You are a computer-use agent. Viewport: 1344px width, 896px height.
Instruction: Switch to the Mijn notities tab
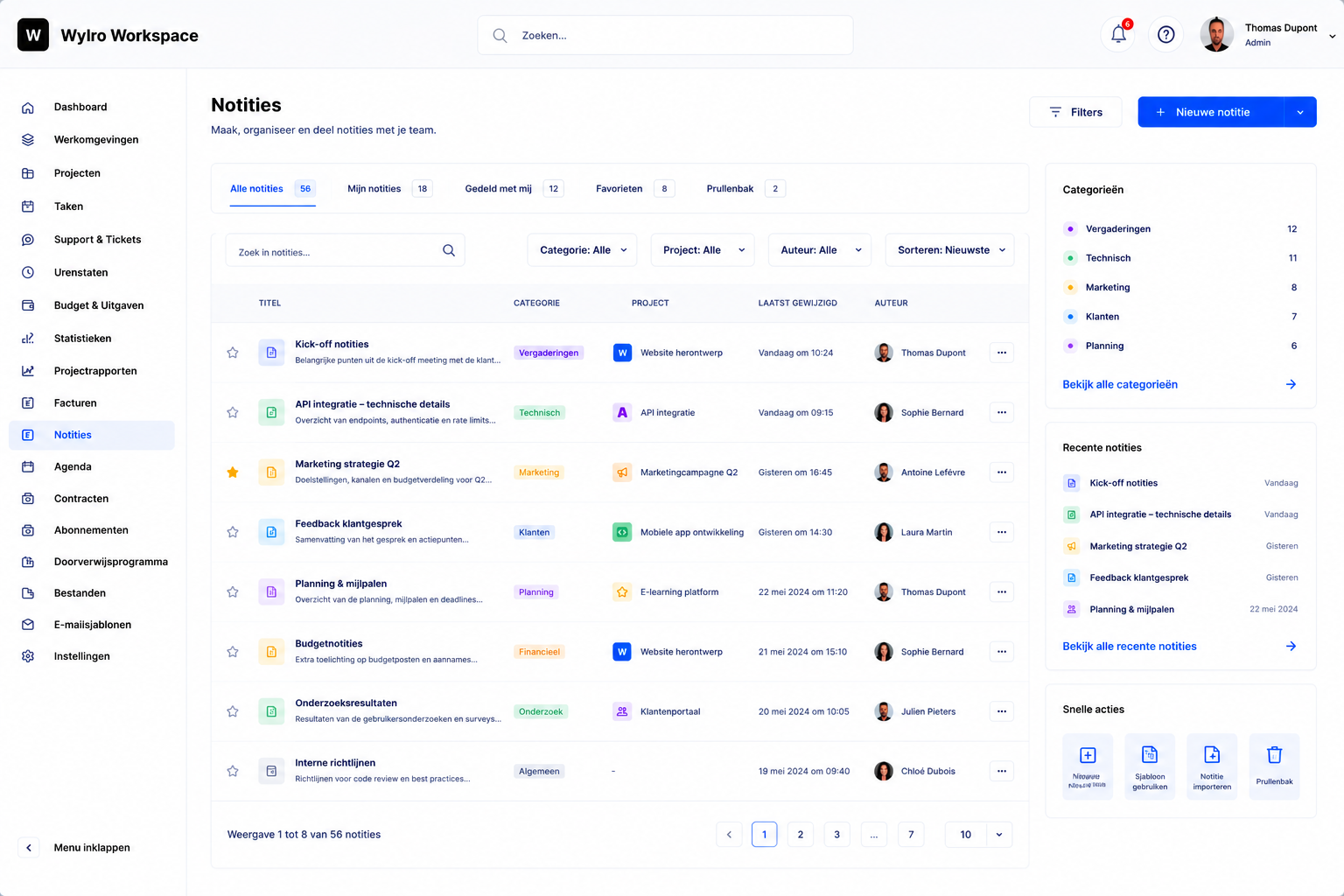[389, 188]
